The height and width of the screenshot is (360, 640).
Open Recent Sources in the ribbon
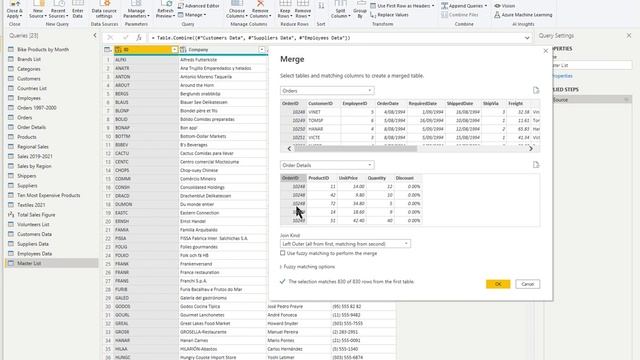click(58, 9)
